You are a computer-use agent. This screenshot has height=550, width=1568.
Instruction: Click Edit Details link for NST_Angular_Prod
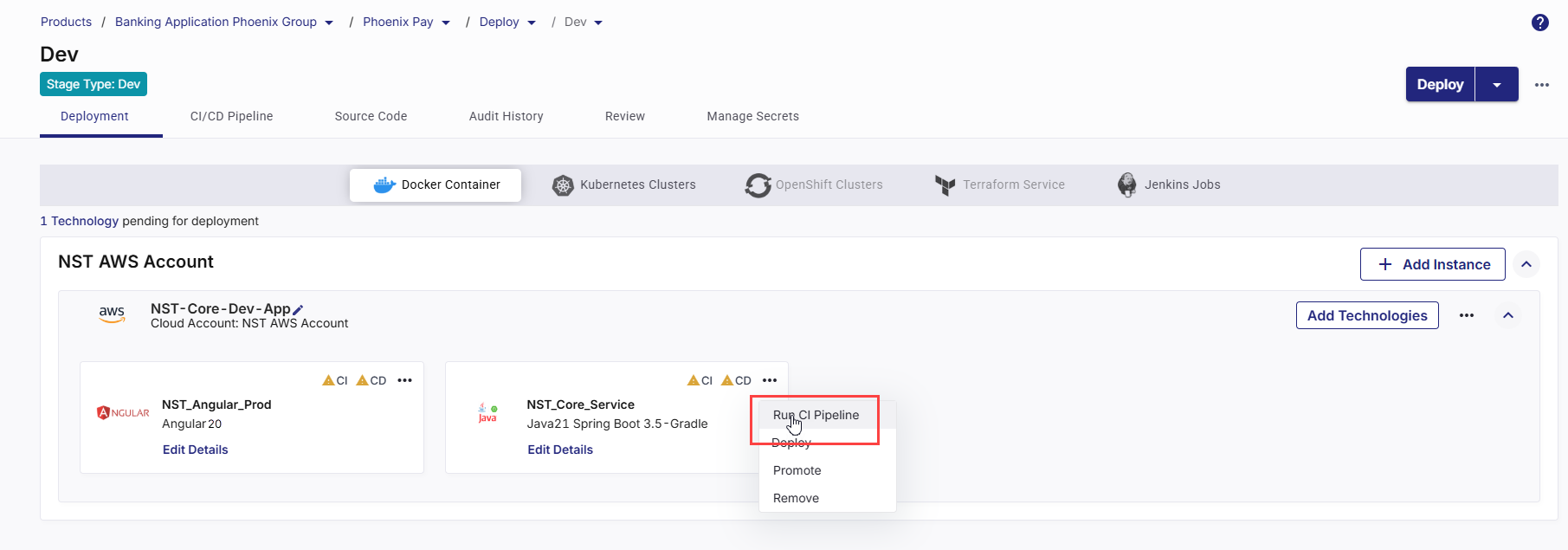(x=195, y=450)
